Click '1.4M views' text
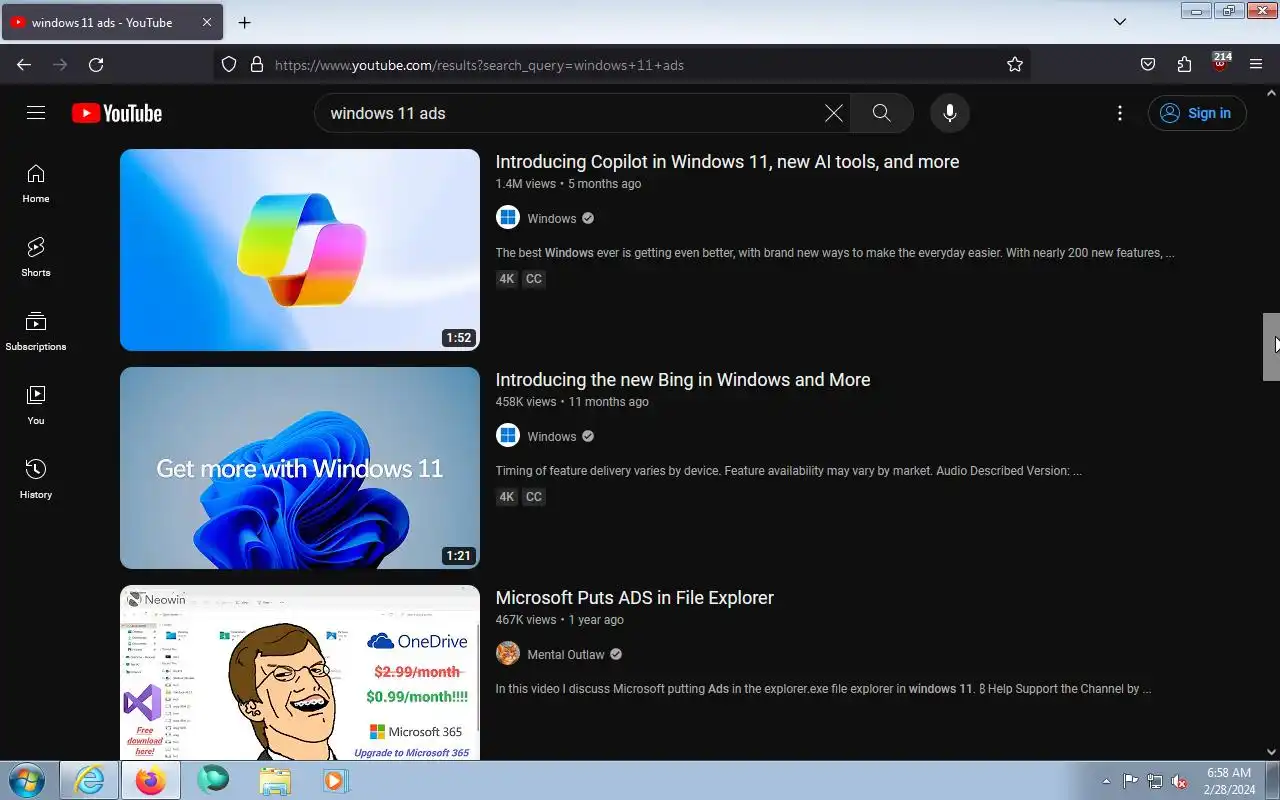 [526, 184]
